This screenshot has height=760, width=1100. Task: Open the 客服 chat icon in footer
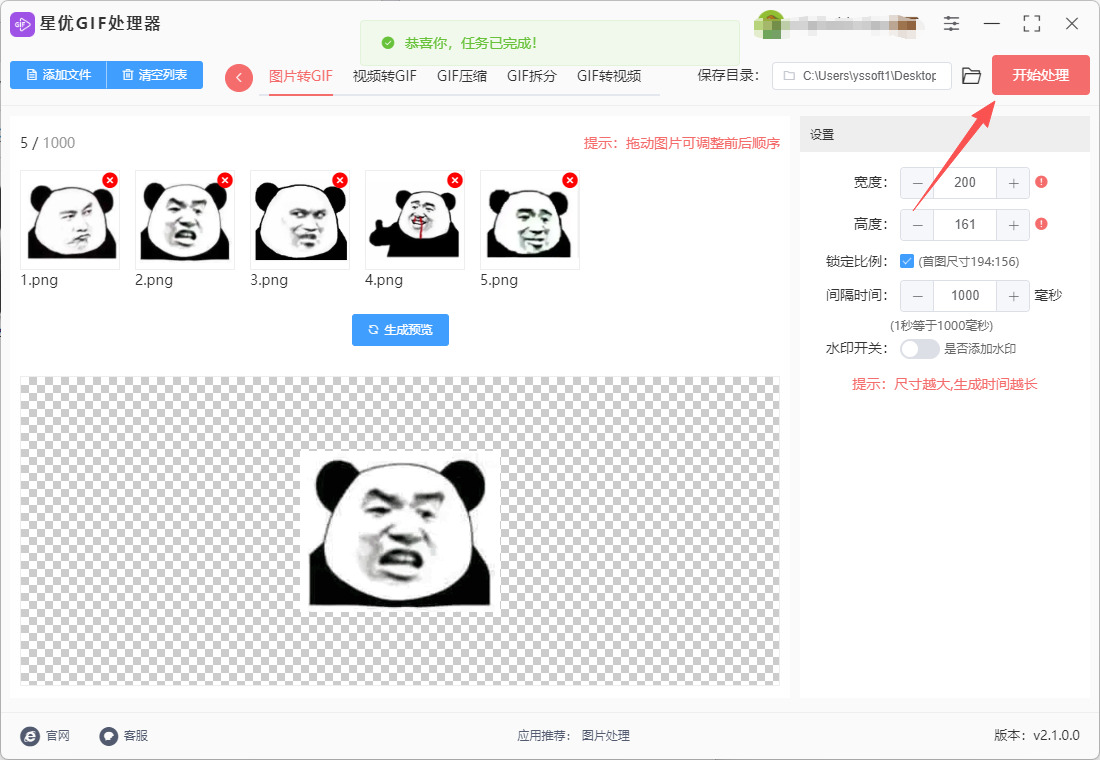[108, 735]
